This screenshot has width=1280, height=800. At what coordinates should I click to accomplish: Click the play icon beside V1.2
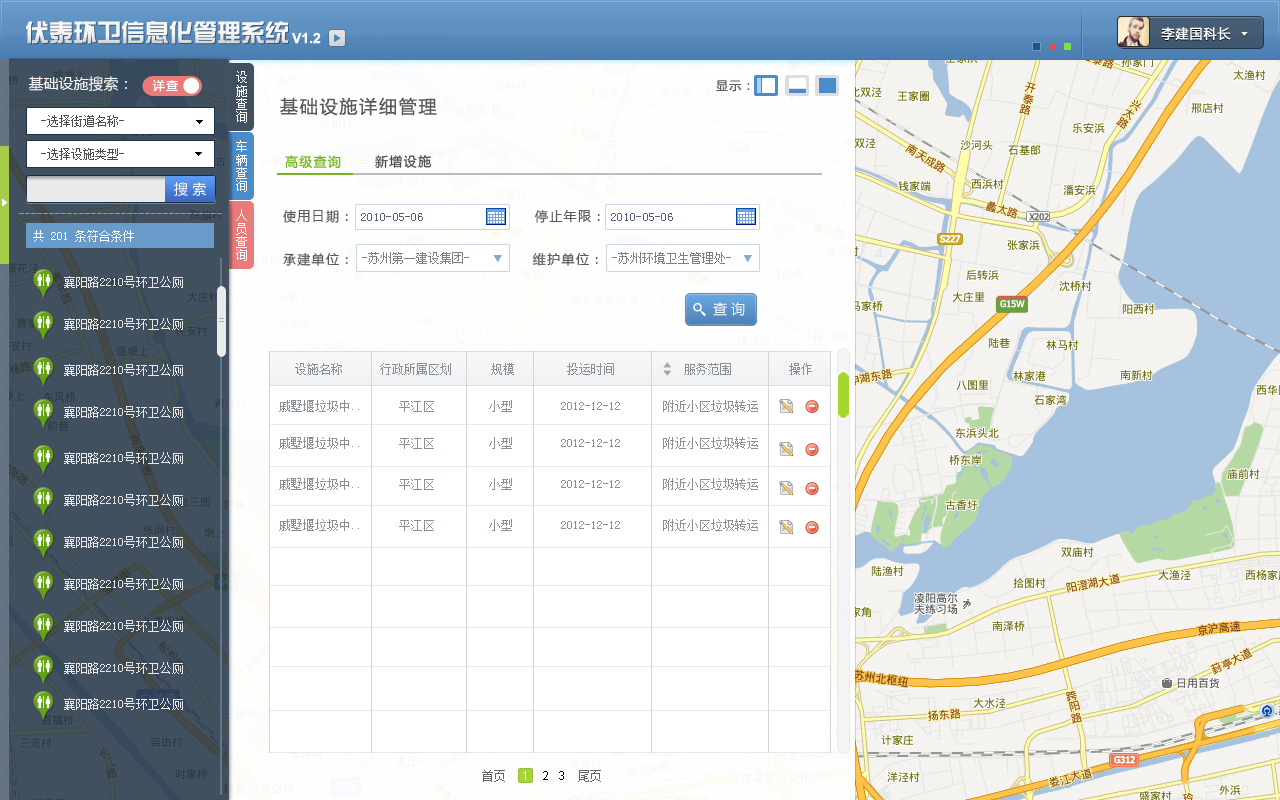pyautogui.click(x=338, y=38)
